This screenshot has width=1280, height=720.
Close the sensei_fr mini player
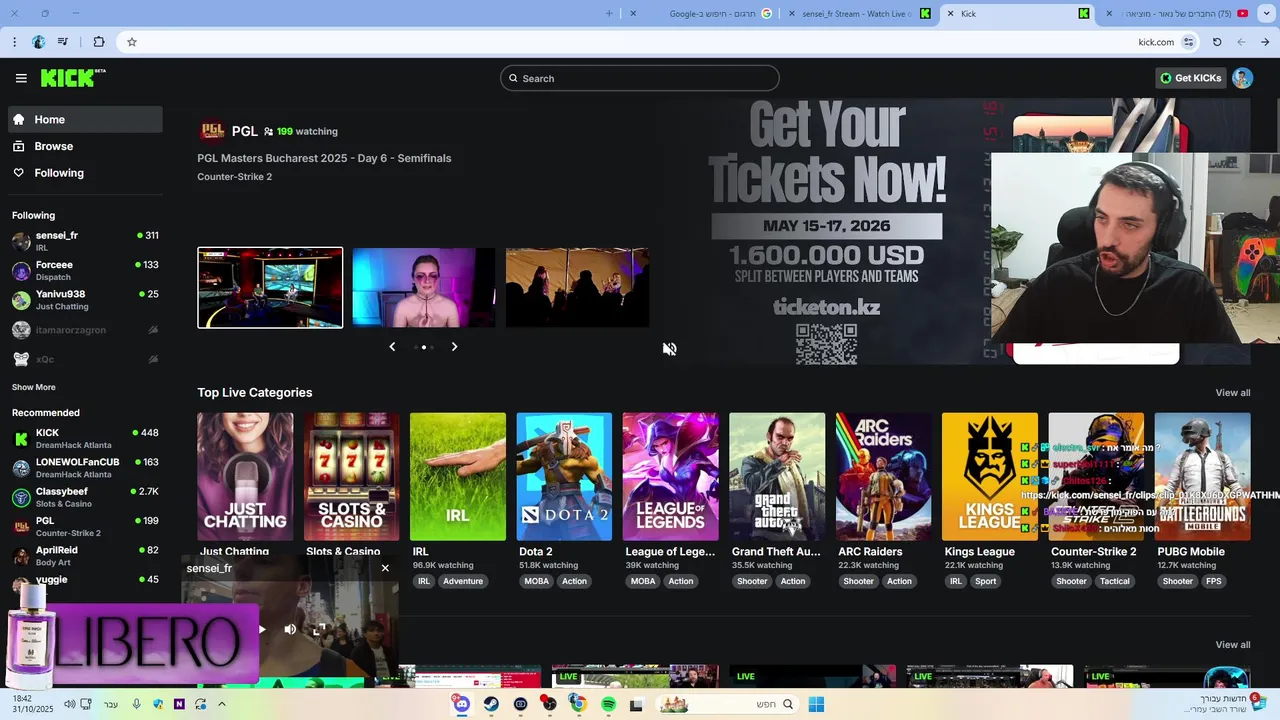click(x=385, y=568)
